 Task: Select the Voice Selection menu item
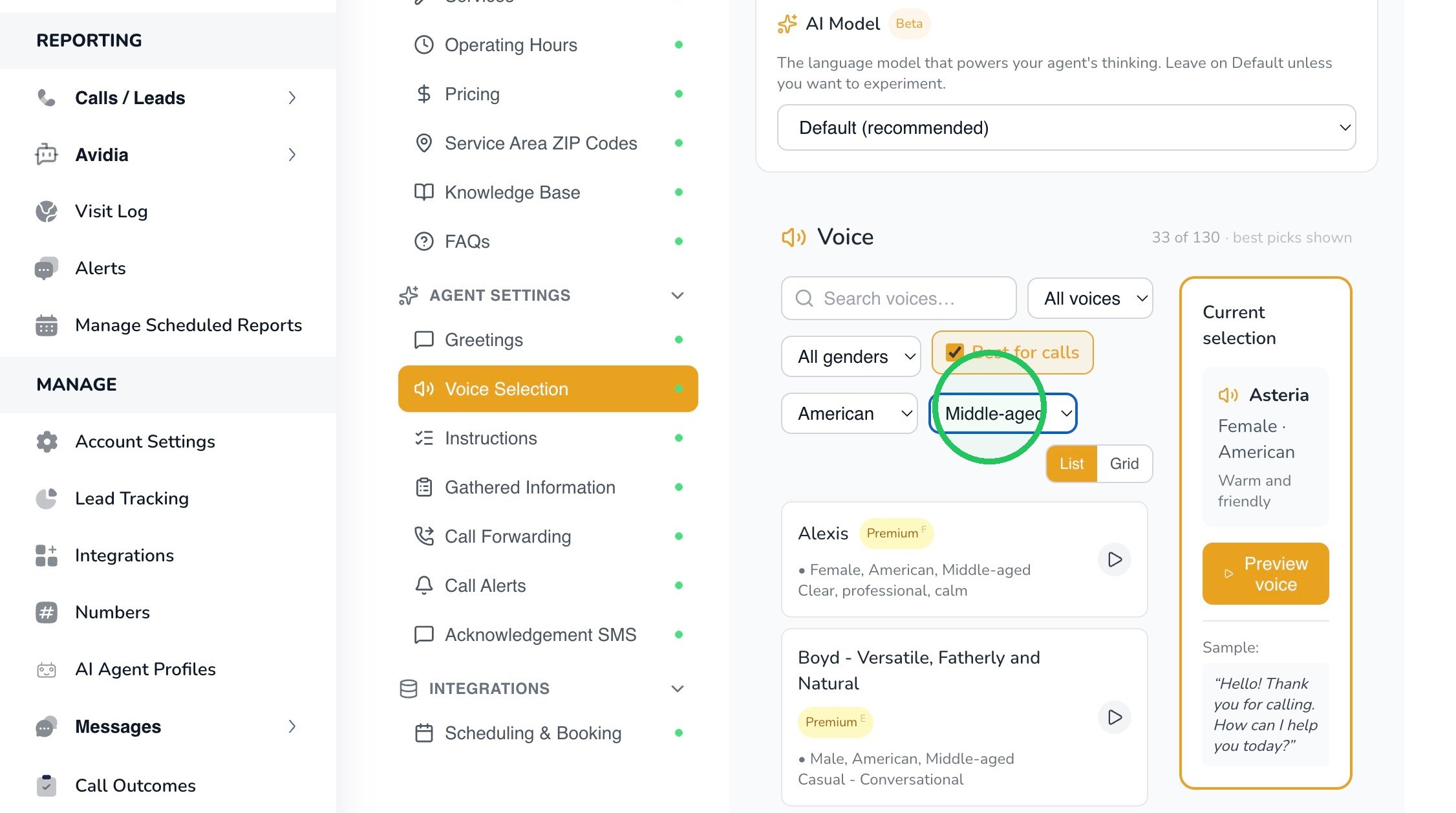pyautogui.click(x=548, y=389)
